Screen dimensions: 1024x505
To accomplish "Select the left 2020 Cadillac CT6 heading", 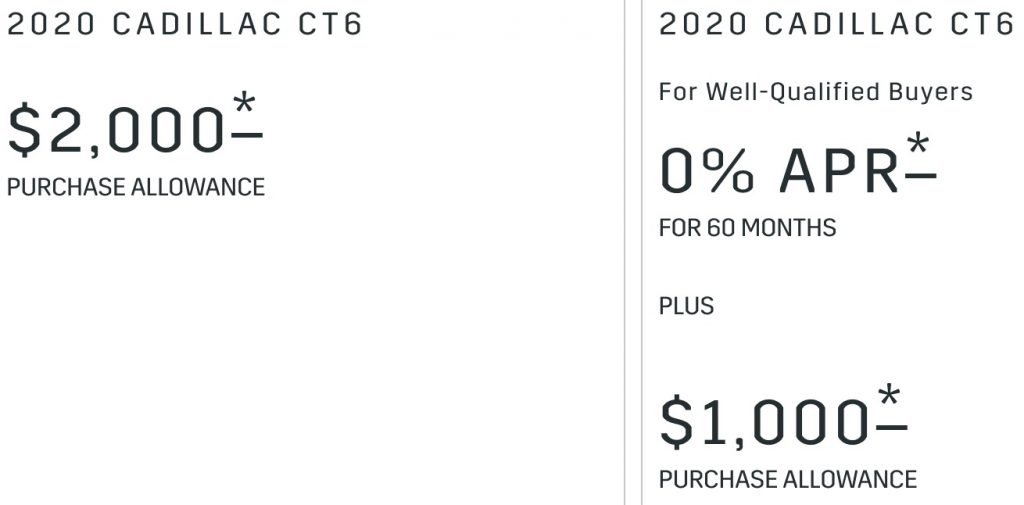I will [x=185, y=25].
